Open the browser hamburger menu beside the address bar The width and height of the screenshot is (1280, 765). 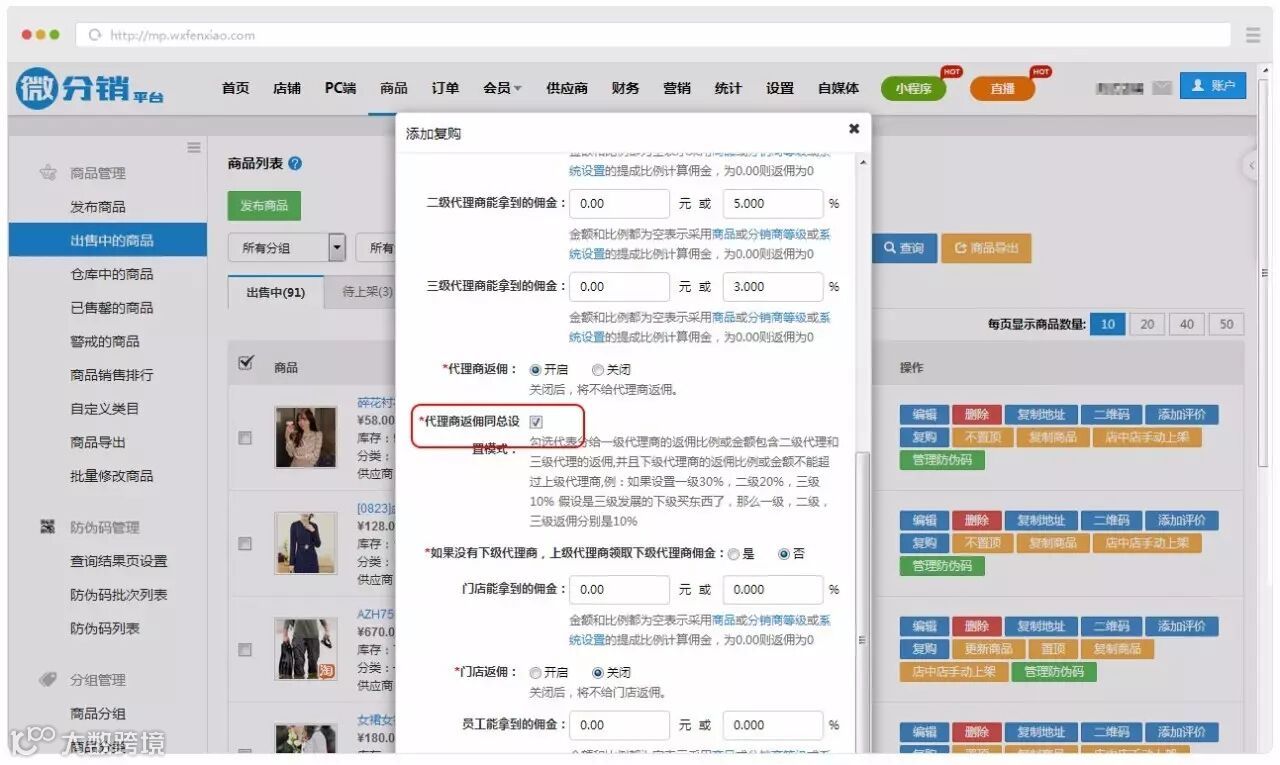point(1253,35)
